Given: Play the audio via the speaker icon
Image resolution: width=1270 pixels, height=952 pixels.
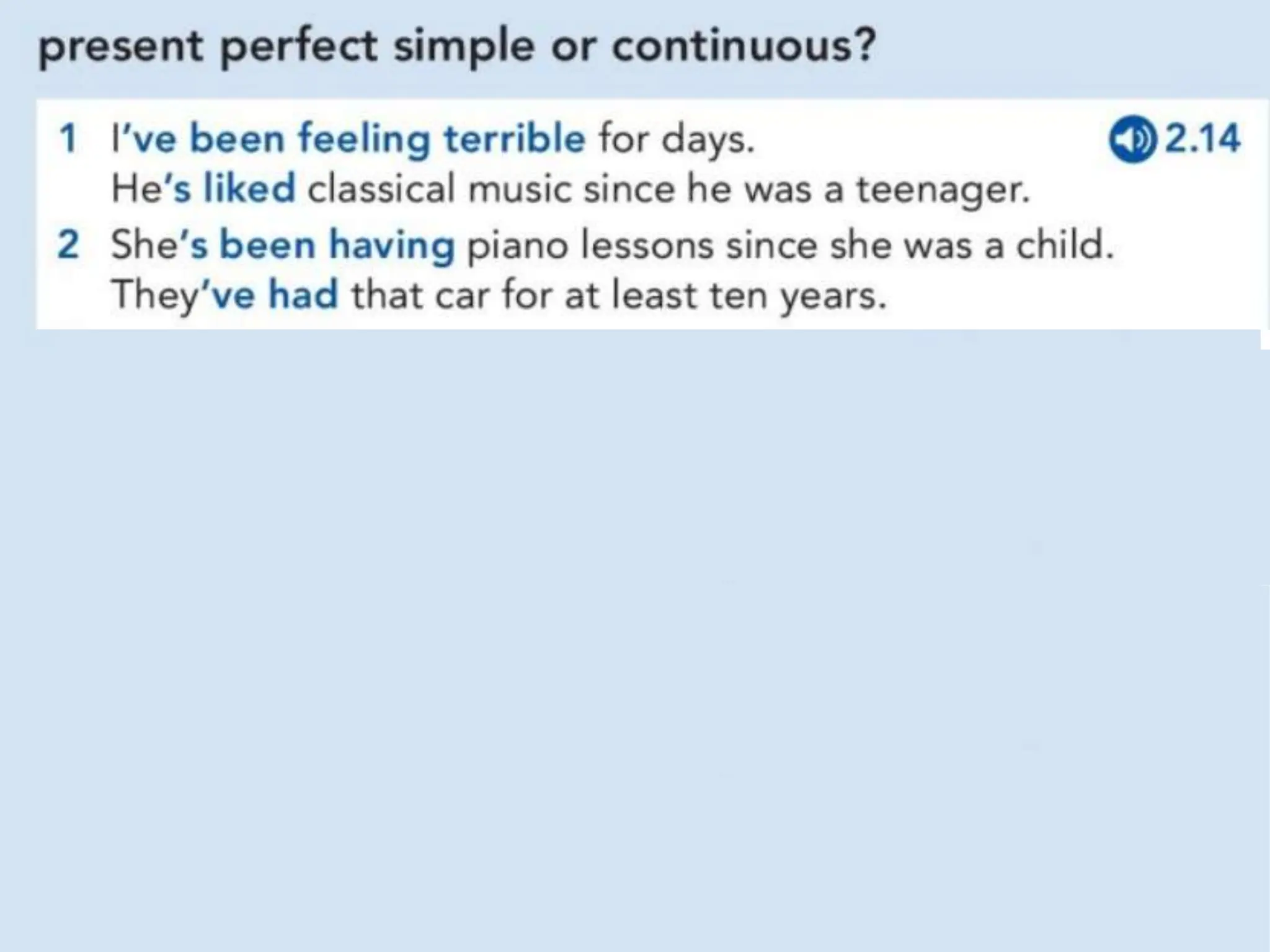Looking at the screenshot, I should pos(1132,139).
